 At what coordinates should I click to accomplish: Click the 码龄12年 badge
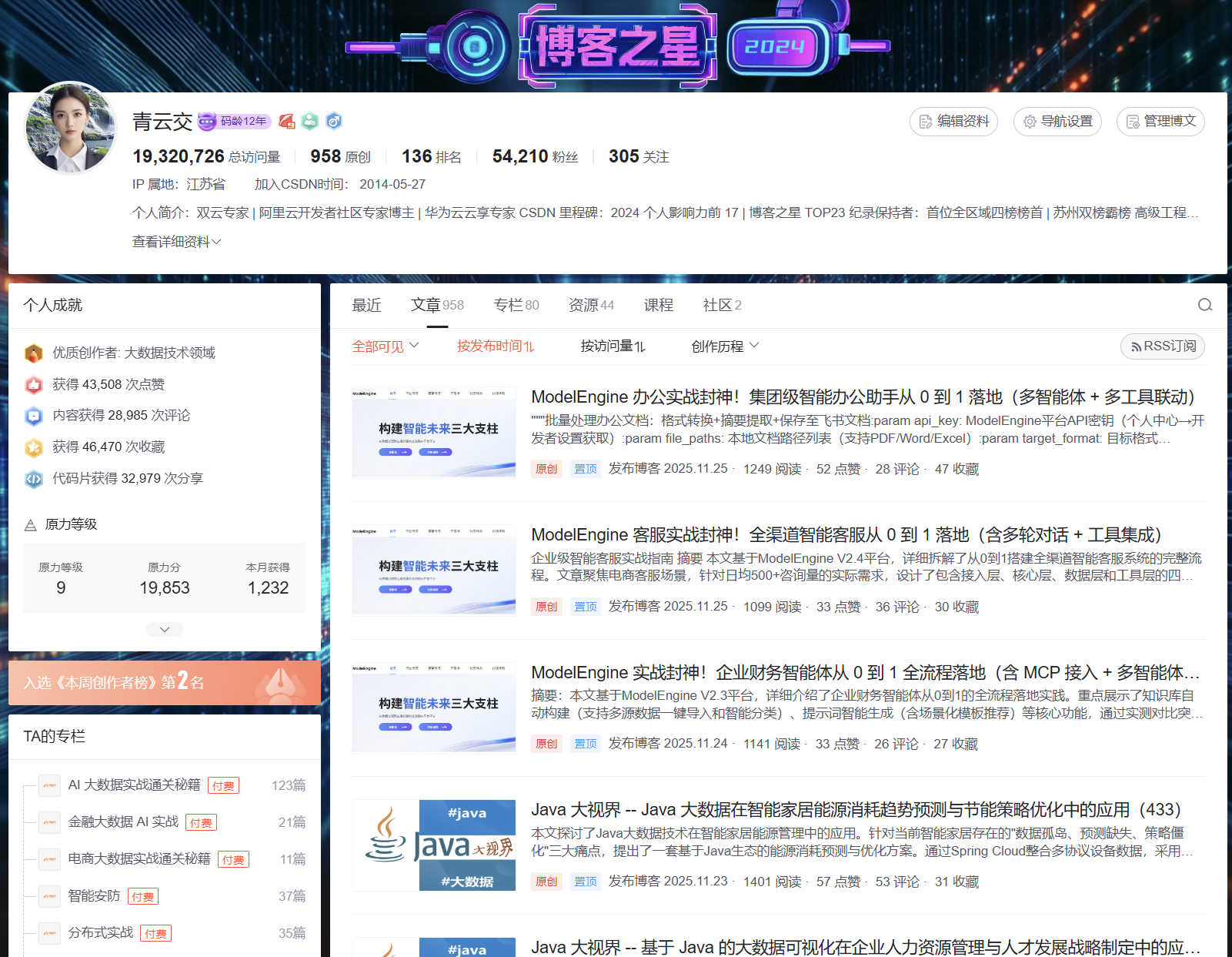235,121
